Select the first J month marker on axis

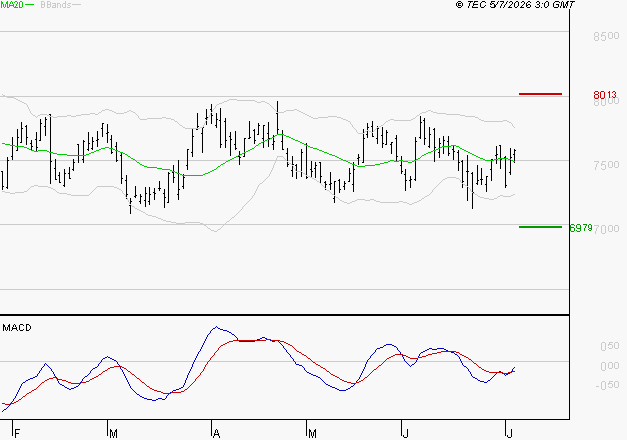click(x=405, y=434)
